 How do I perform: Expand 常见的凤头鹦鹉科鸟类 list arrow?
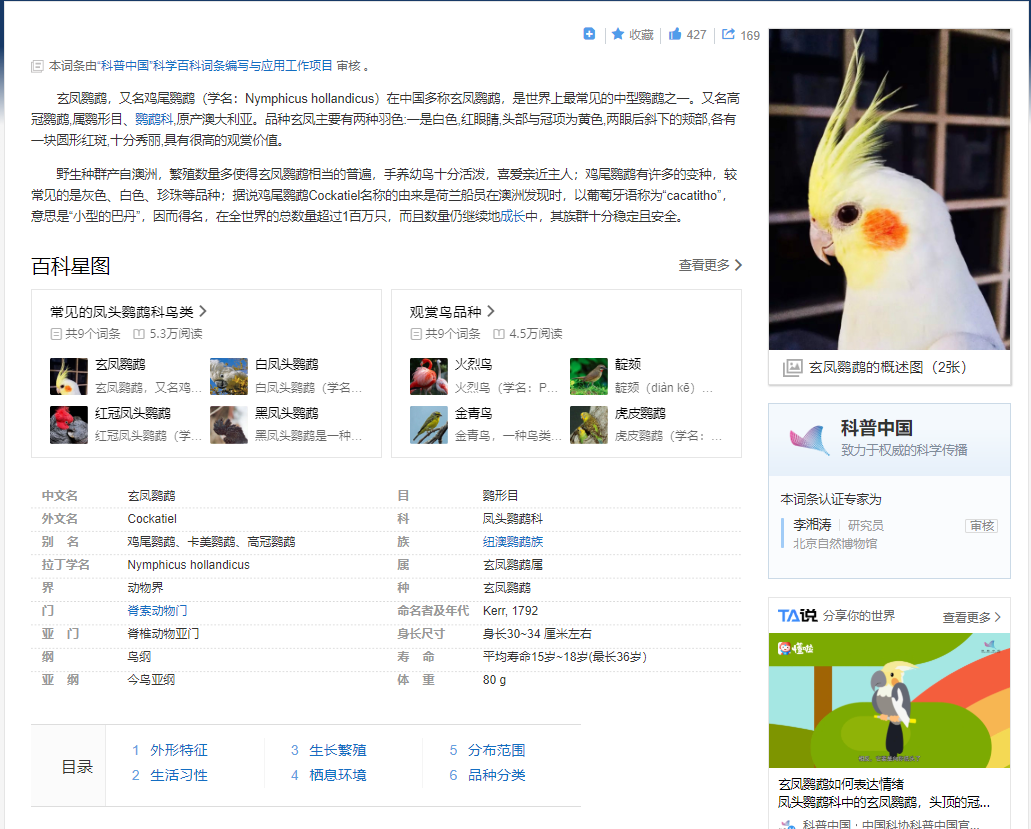(x=203, y=311)
